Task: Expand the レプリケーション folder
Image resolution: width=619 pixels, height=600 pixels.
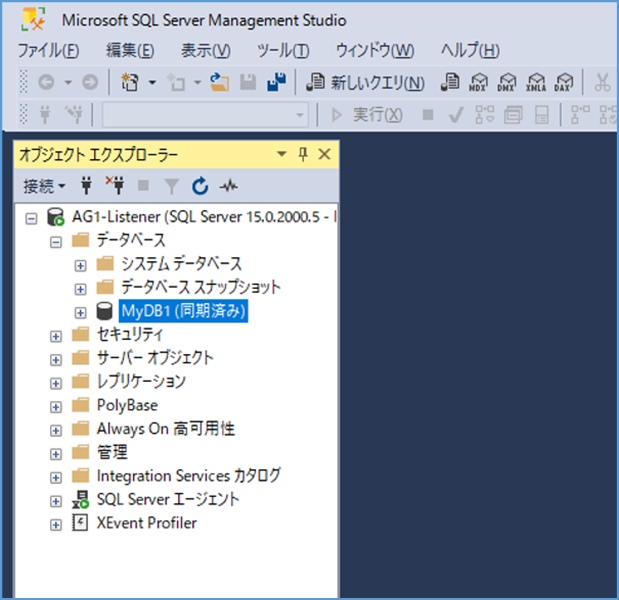Action: point(56,383)
